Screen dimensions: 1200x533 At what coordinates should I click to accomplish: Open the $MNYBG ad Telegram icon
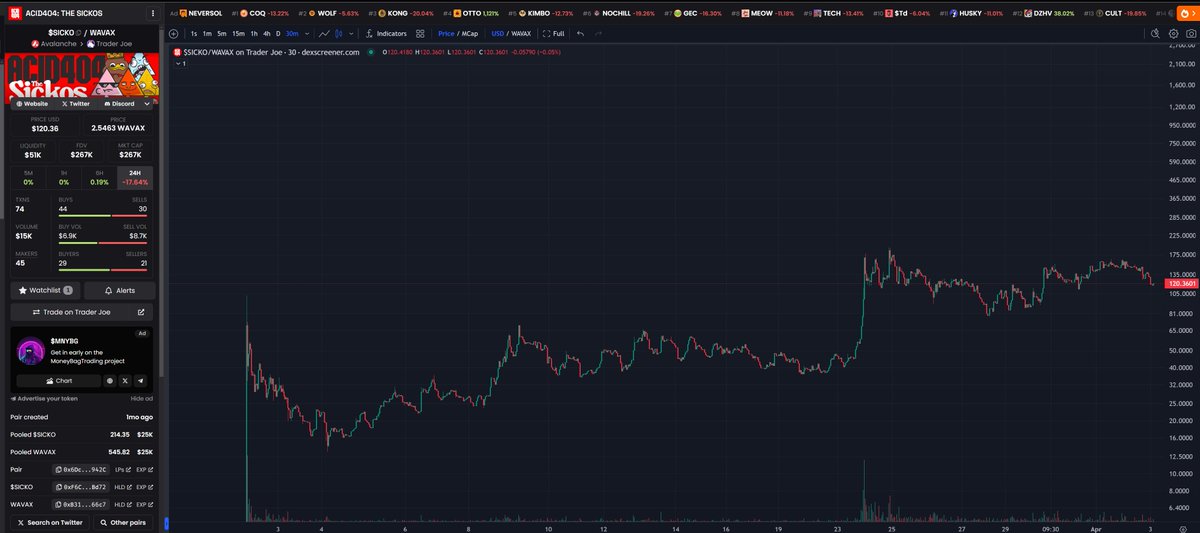140,381
